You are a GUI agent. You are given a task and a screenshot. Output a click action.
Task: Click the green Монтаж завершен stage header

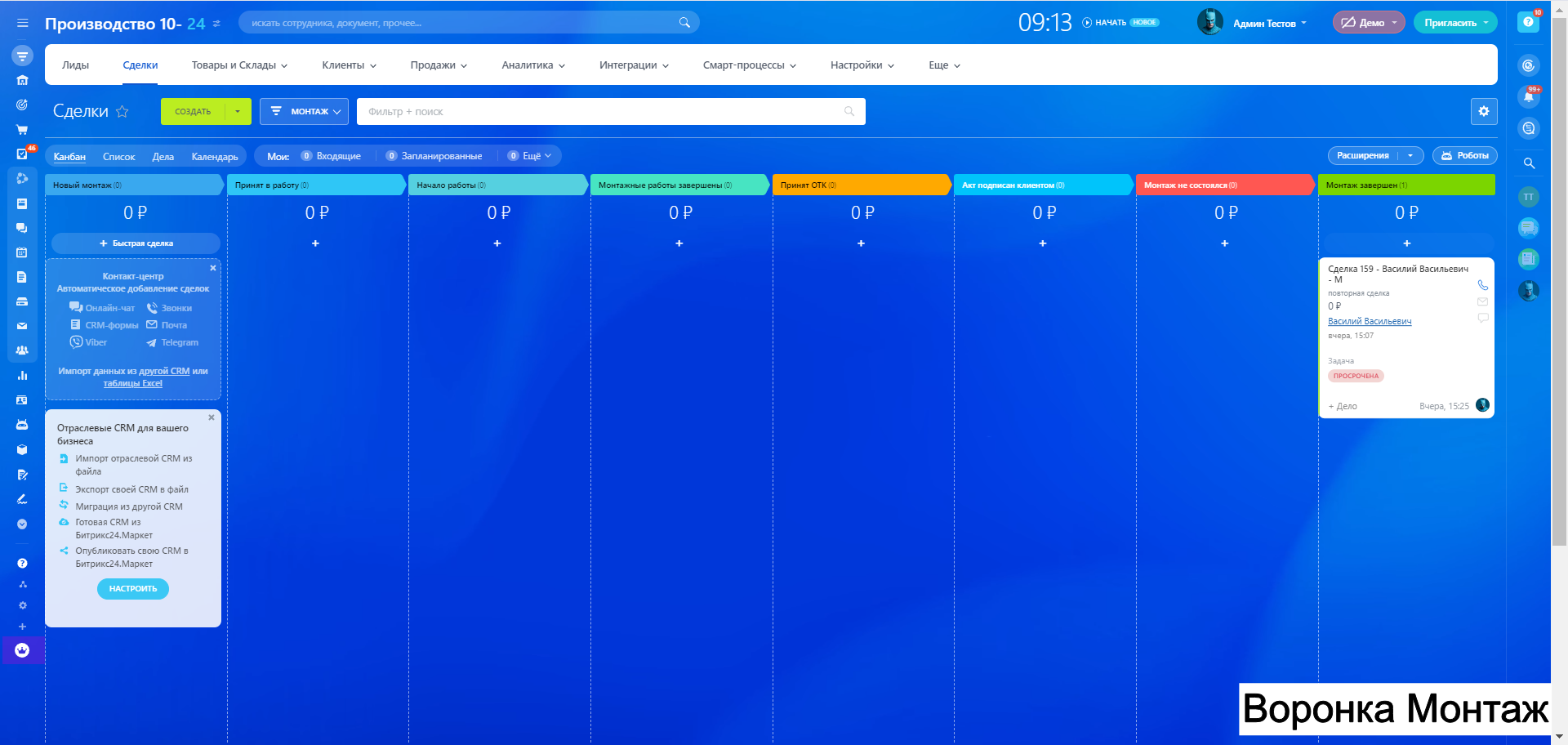[1406, 185]
